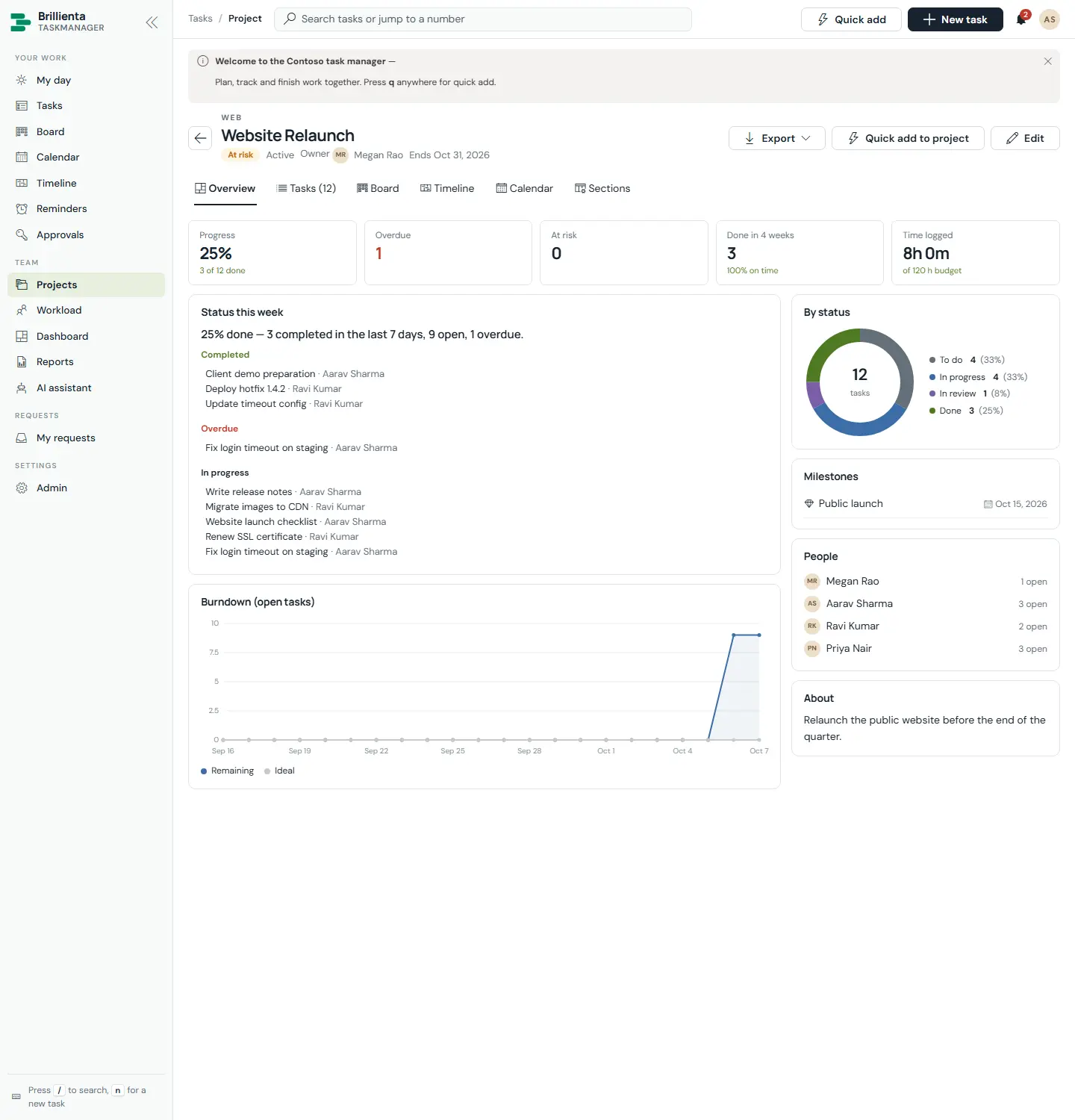
Task: Open notifications bell icon
Action: [x=1021, y=19]
